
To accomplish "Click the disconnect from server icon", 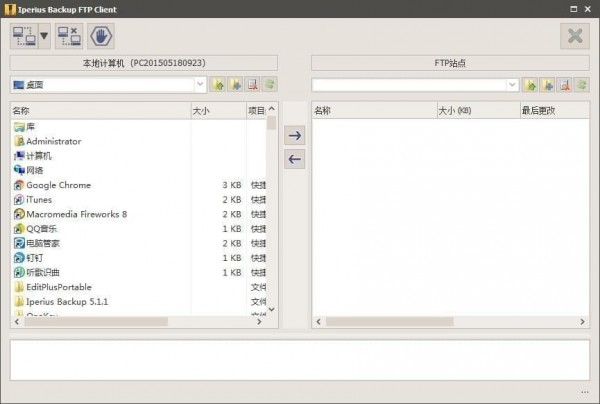I will [69, 36].
